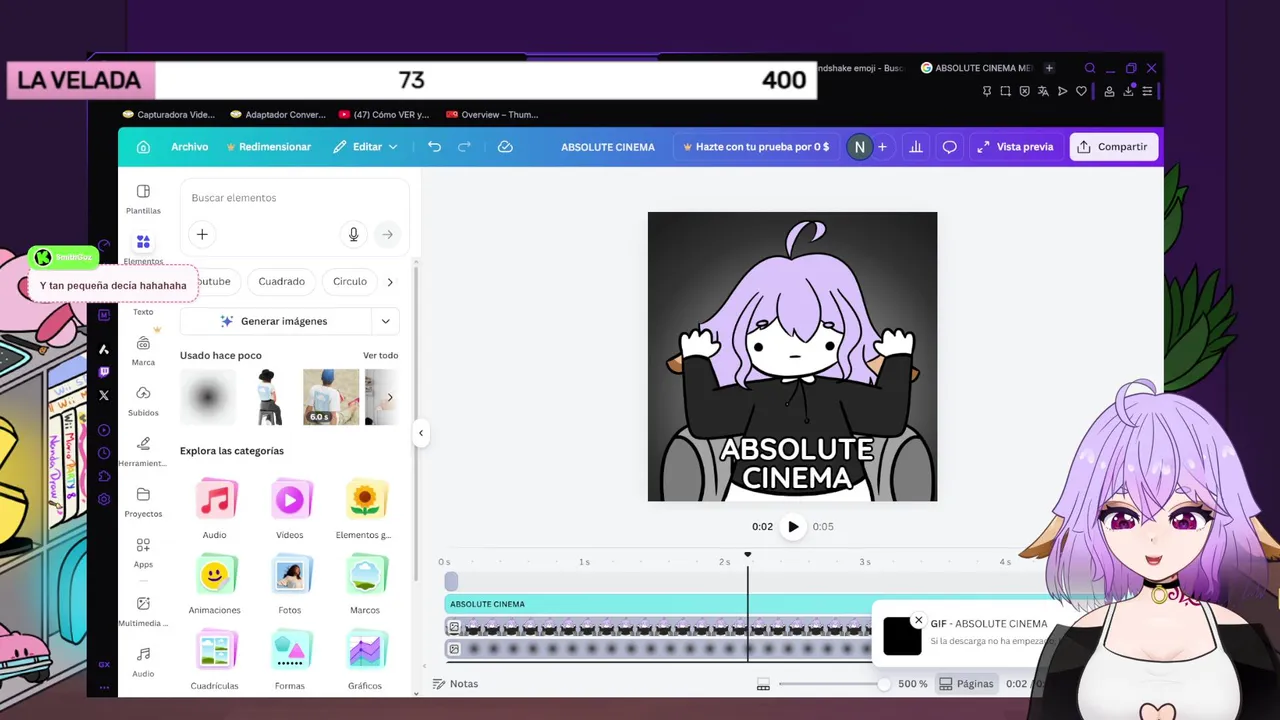1280x720 pixels.
Task: Open the Animaciones category tile
Action: pos(215,585)
